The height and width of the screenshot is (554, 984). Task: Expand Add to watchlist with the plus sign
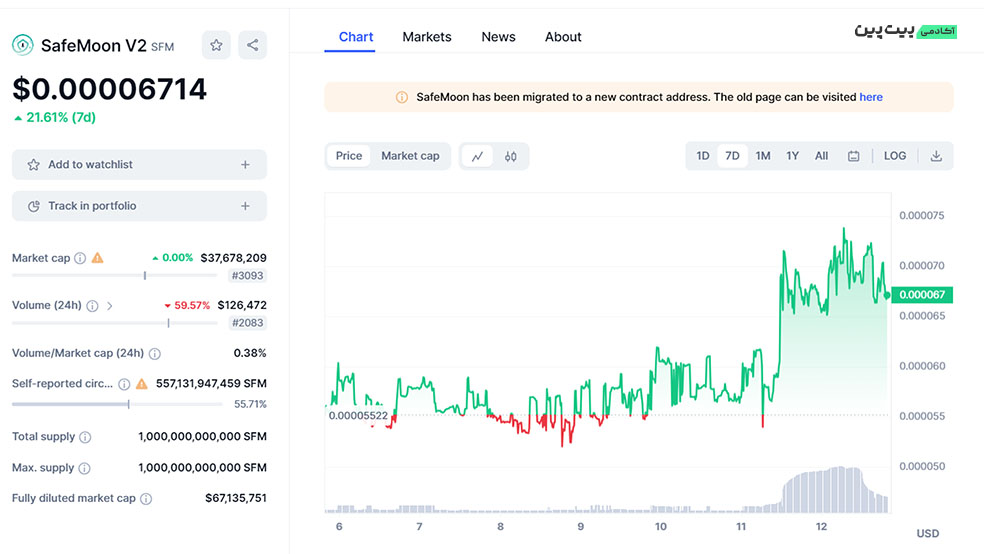pyautogui.click(x=245, y=165)
